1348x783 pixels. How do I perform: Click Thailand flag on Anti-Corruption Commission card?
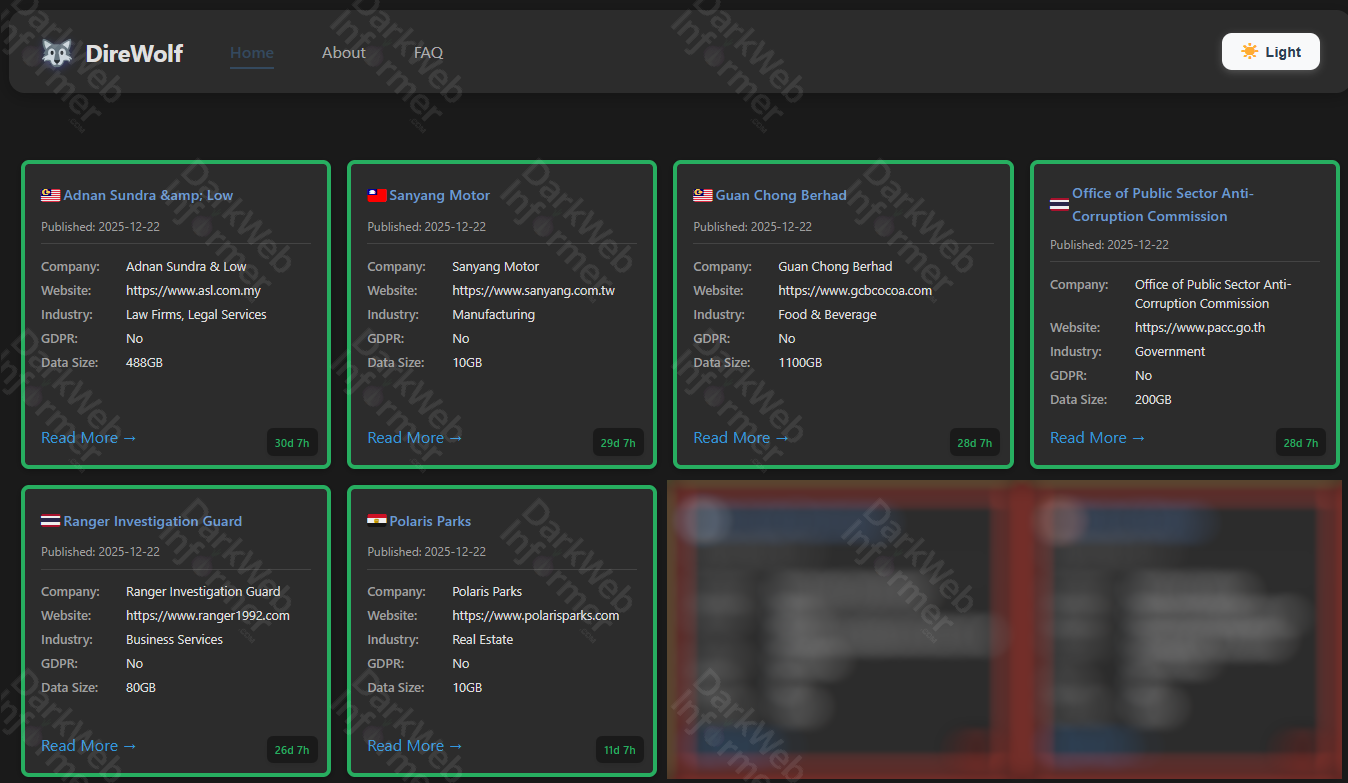[x=1059, y=204]
